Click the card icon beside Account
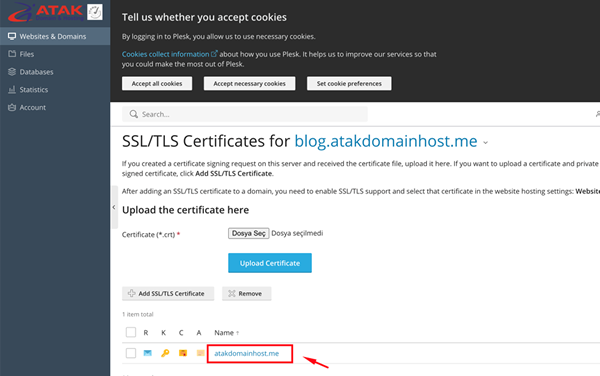This screenshot has height=376, width=600. [x=12, y=107]
